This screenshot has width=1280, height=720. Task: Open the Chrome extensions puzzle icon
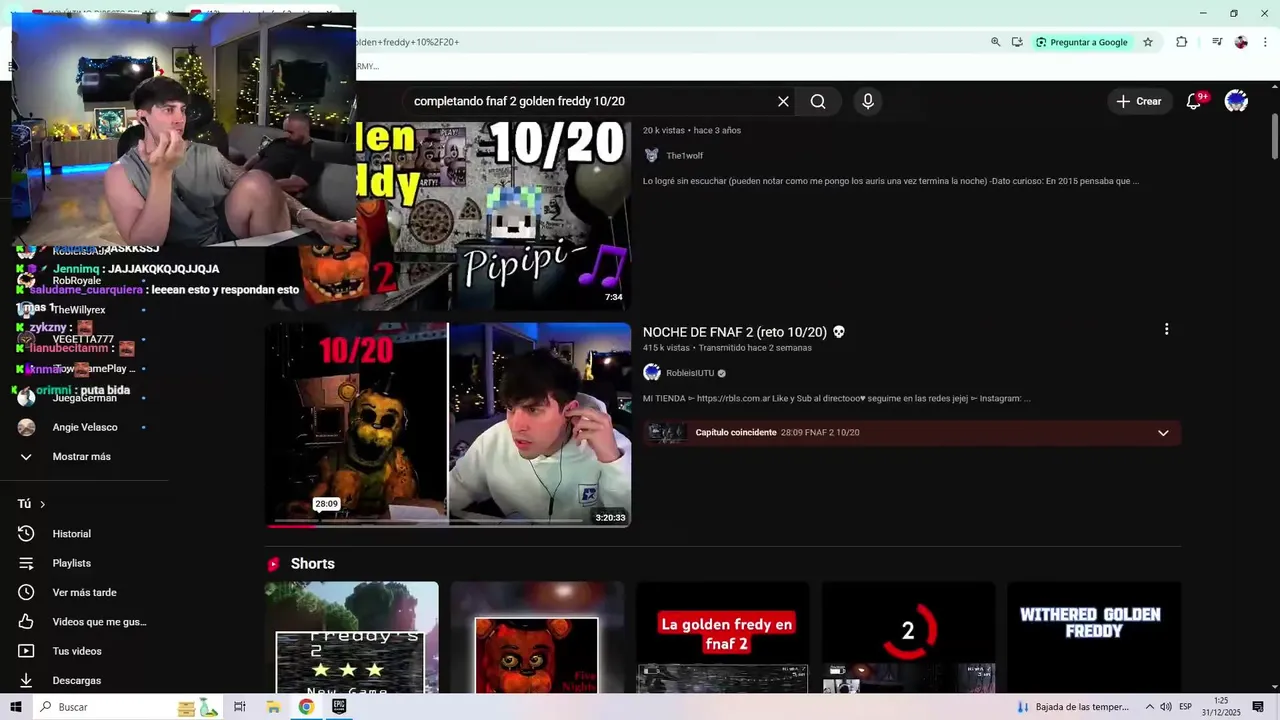[x=1182, y=42]
